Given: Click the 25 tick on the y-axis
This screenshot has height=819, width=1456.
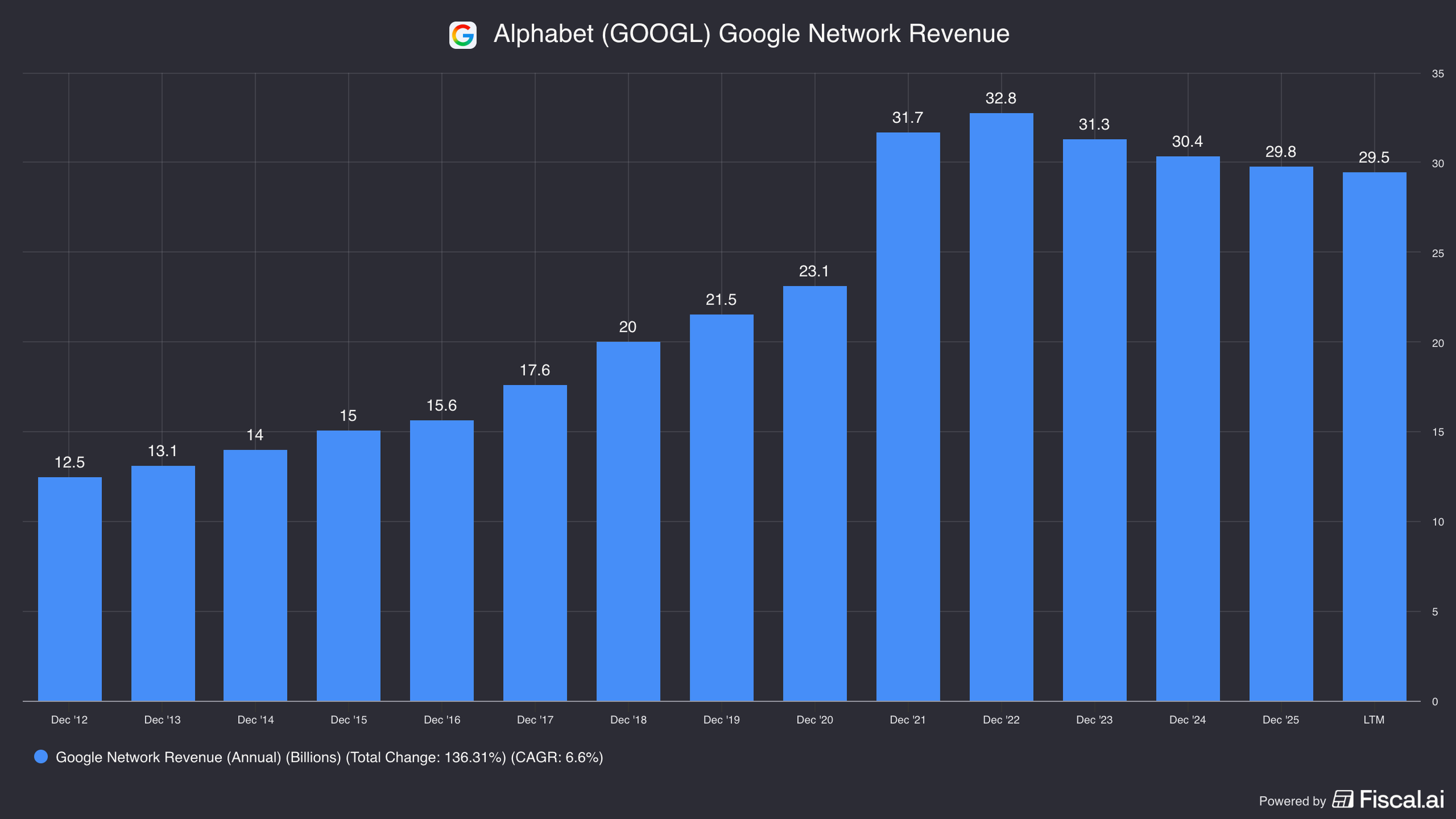Looking at the screenshot, I should pos(1438,253).
